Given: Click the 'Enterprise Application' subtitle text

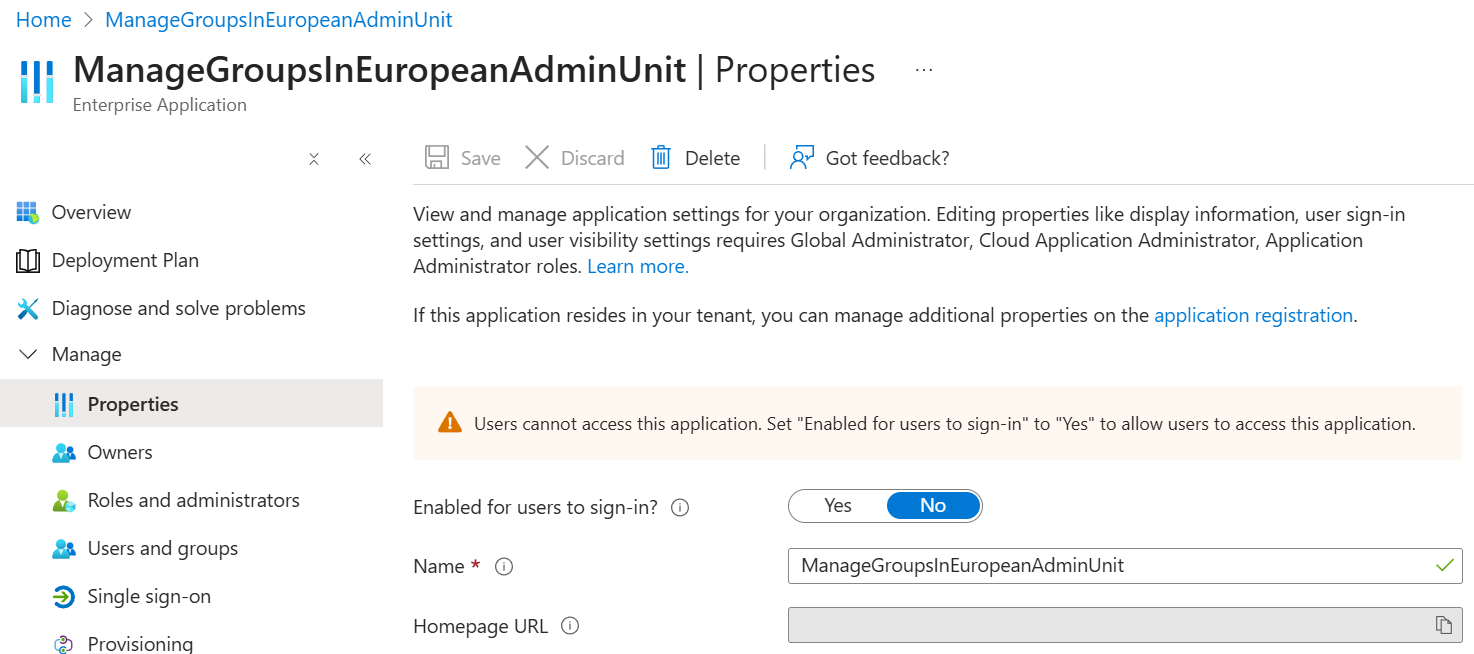Looking at the screenshot, I should click(x=160, y=105).
